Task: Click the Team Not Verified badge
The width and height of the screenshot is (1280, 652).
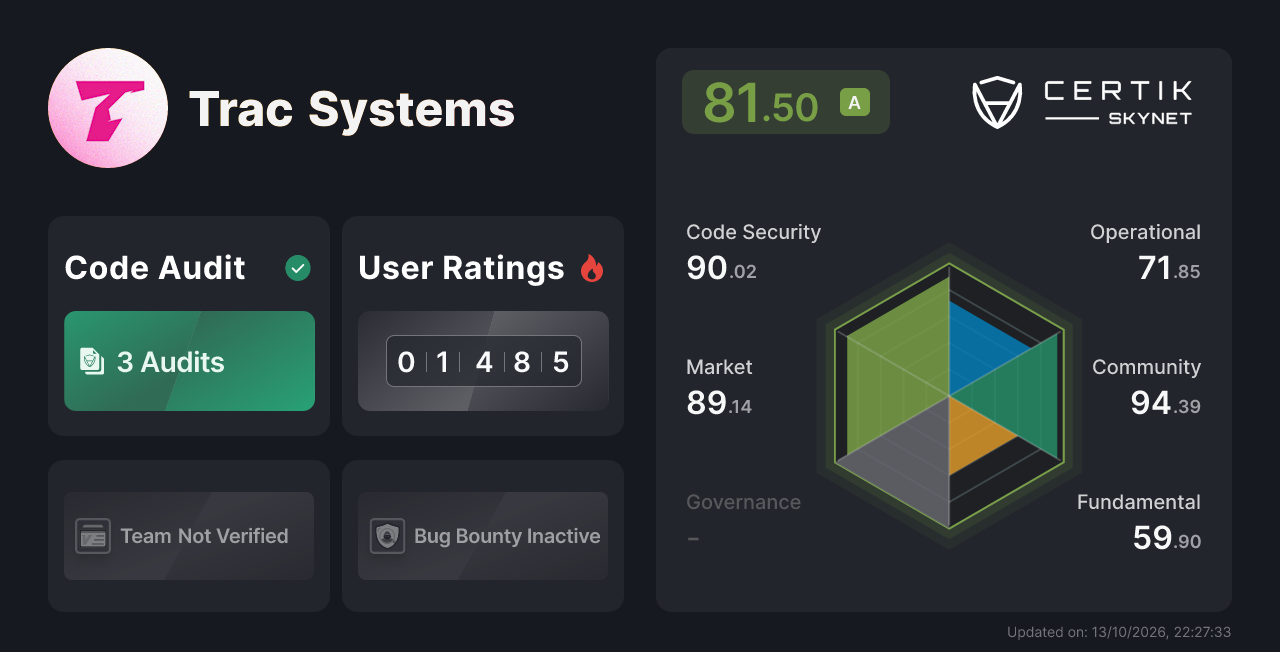Action: 189,536
